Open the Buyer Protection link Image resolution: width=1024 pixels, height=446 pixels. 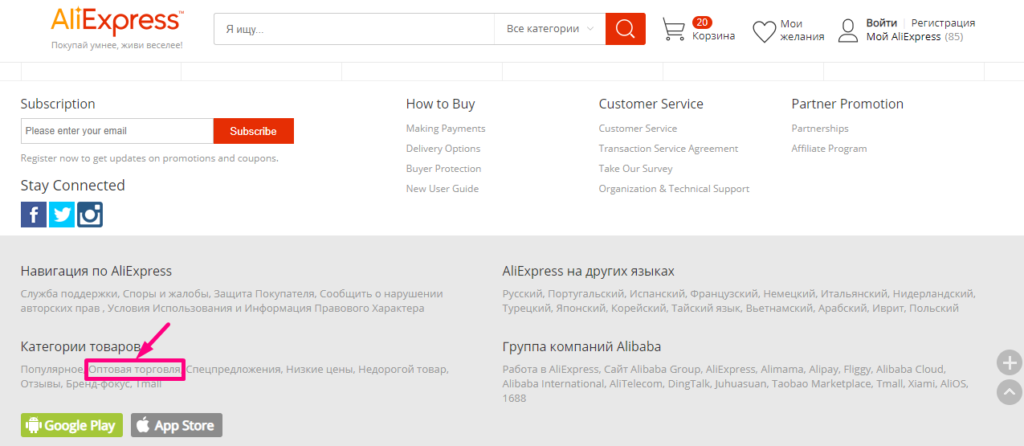coord(443,168)
